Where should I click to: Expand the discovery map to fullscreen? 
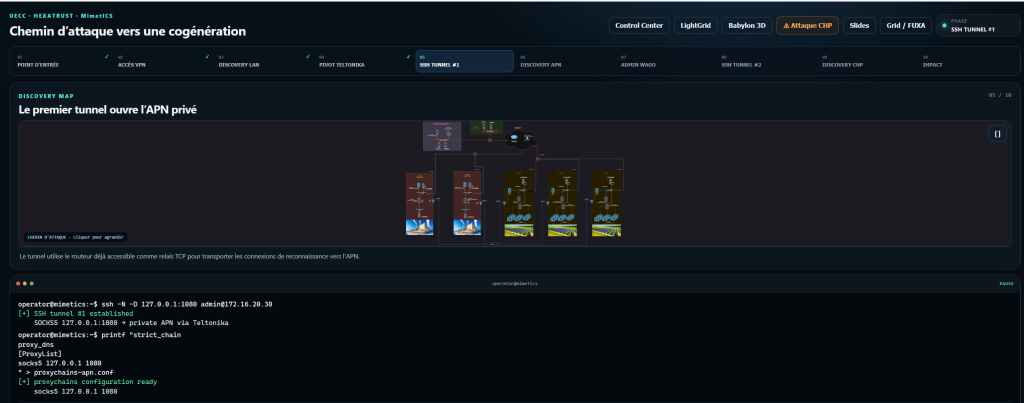[997, 133]
